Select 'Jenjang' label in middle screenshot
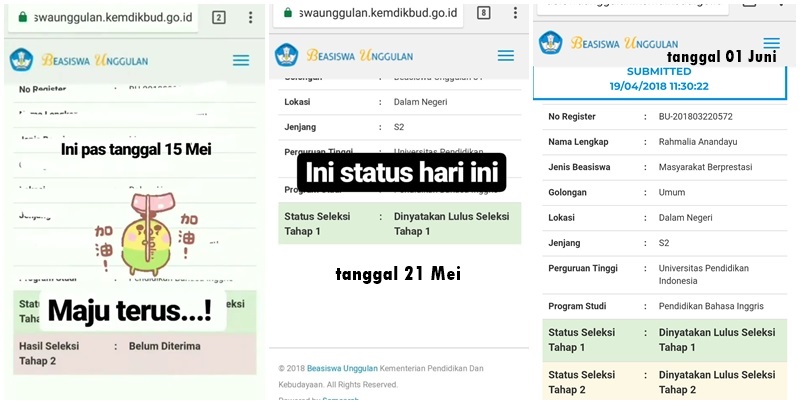 [300, 127]
